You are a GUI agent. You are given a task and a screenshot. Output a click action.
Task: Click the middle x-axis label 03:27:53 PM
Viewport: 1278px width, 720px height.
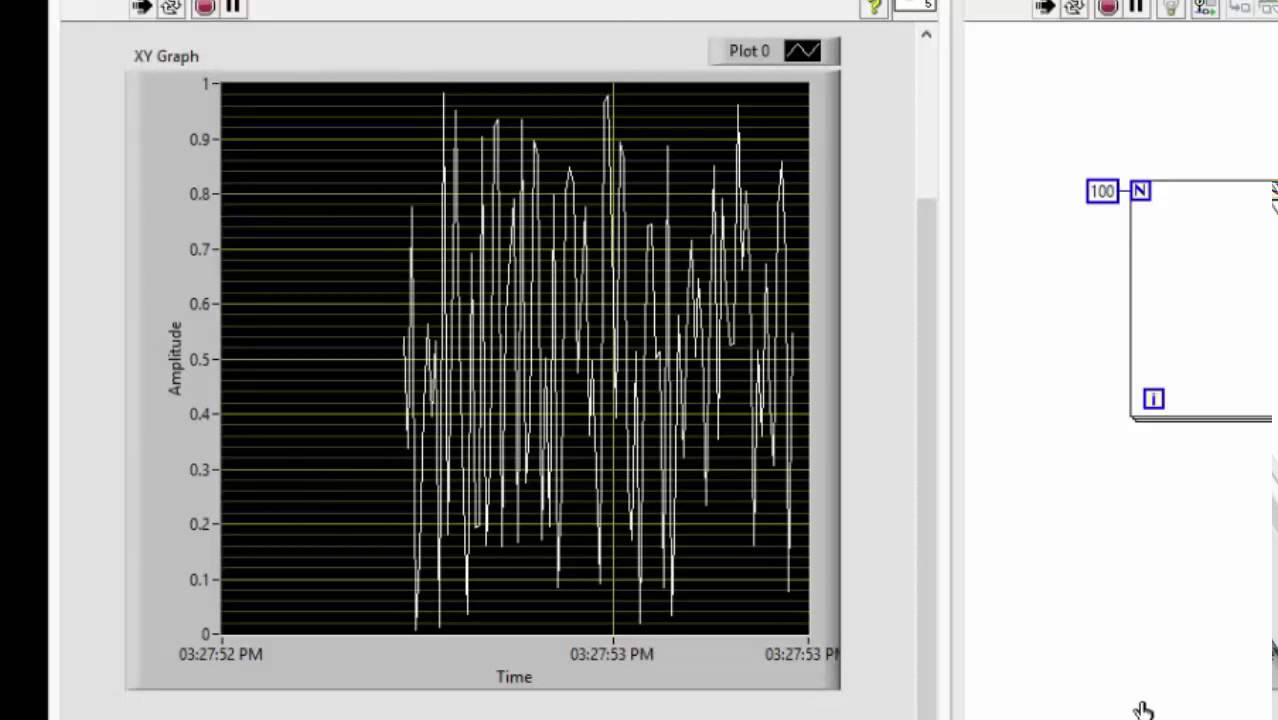612,654
